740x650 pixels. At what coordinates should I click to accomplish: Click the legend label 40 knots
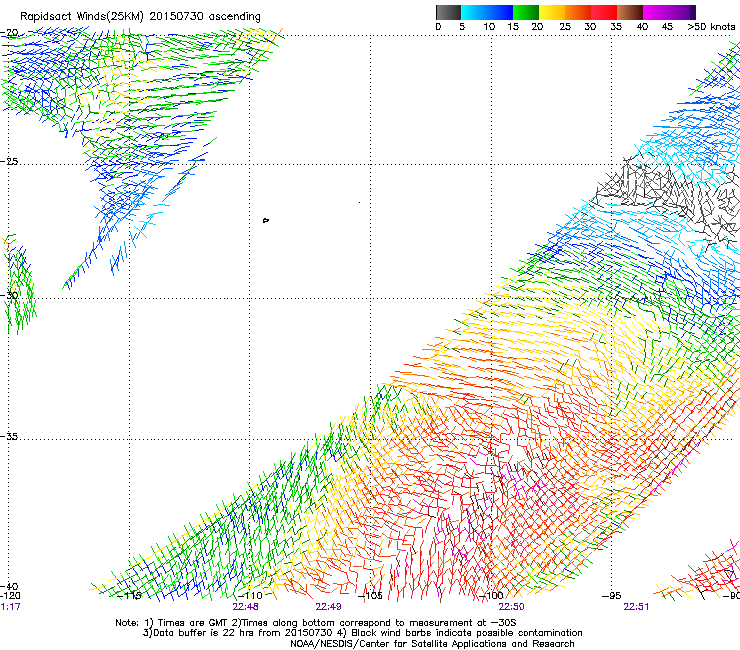tap(642, 27)
